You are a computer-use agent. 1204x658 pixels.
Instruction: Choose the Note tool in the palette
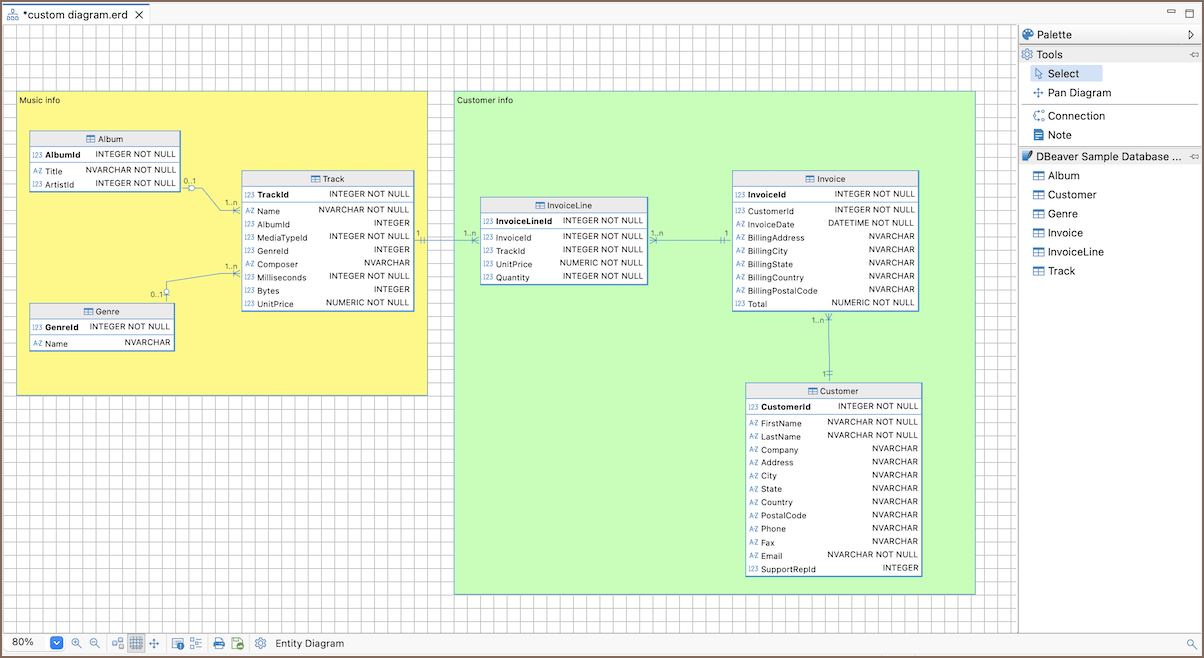[1059, 135]
